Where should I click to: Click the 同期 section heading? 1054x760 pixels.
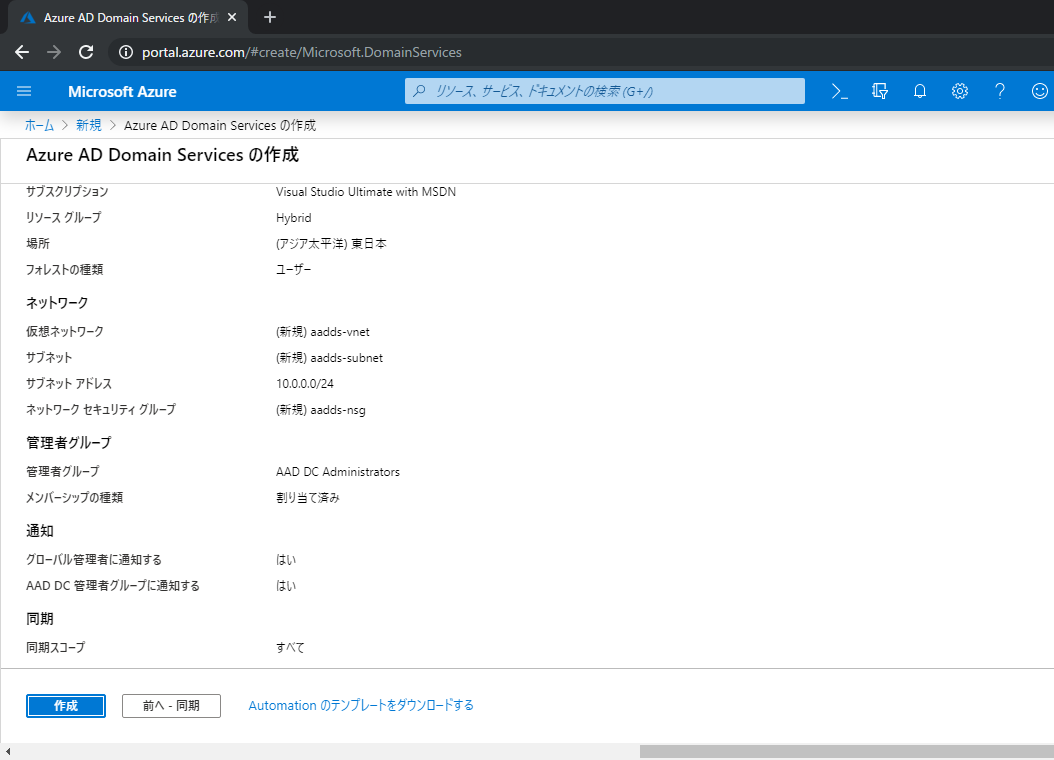point(40,619)
